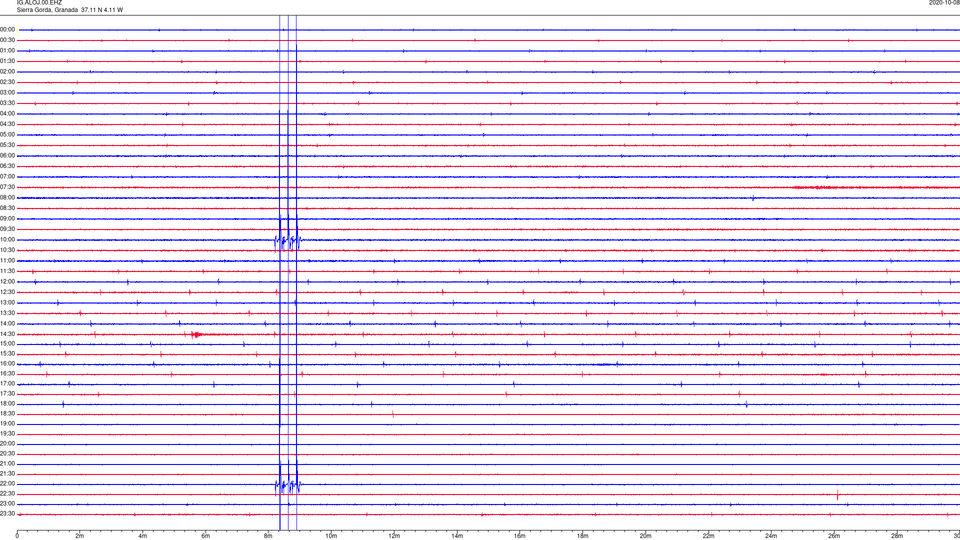Image resolution: width=960 pixels, height=540 pixels.
Task: Select the 14:30 time row label
Action: click(7, 334)
